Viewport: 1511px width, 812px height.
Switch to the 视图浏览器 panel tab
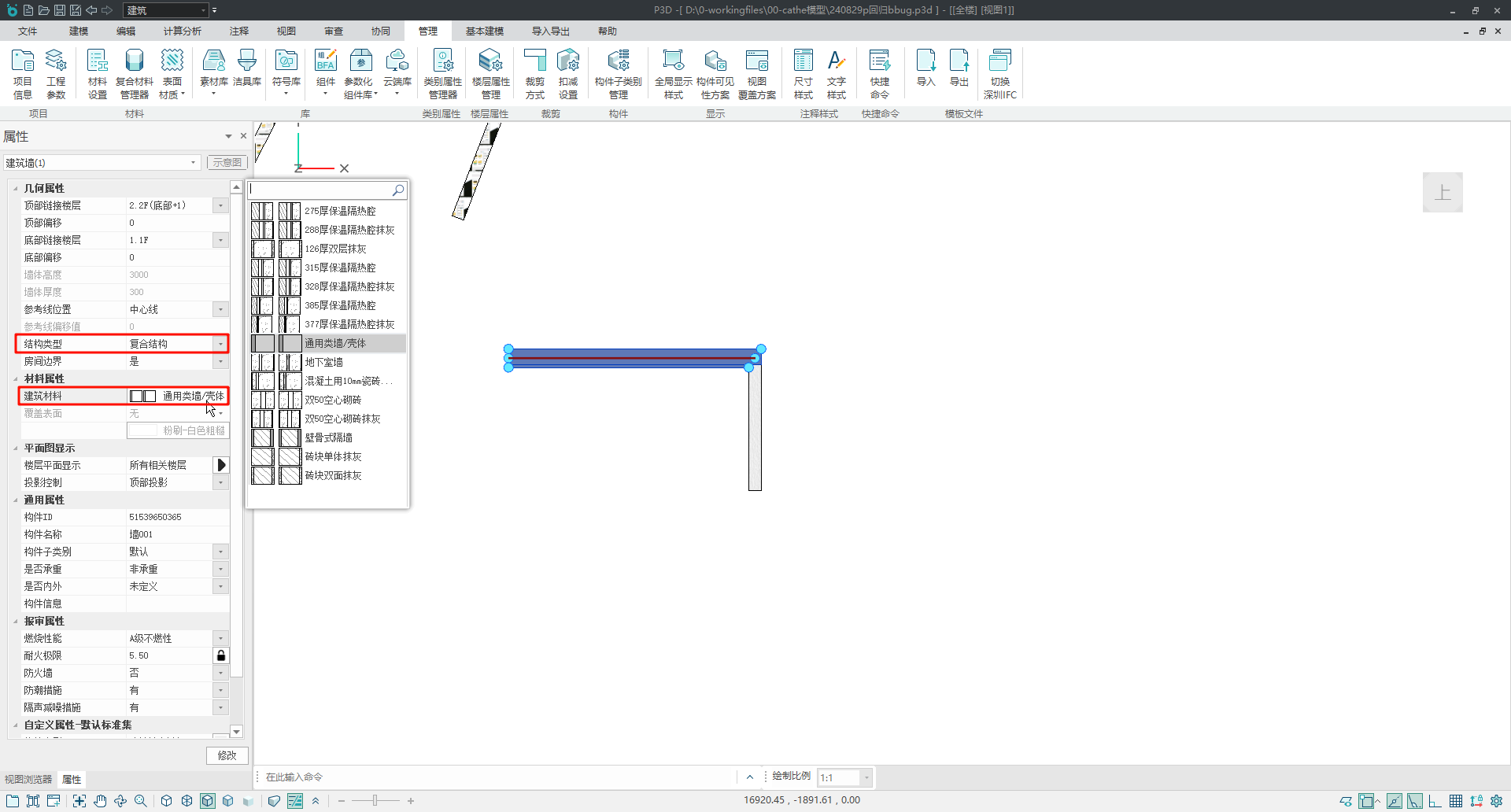[x=28, y=779]
